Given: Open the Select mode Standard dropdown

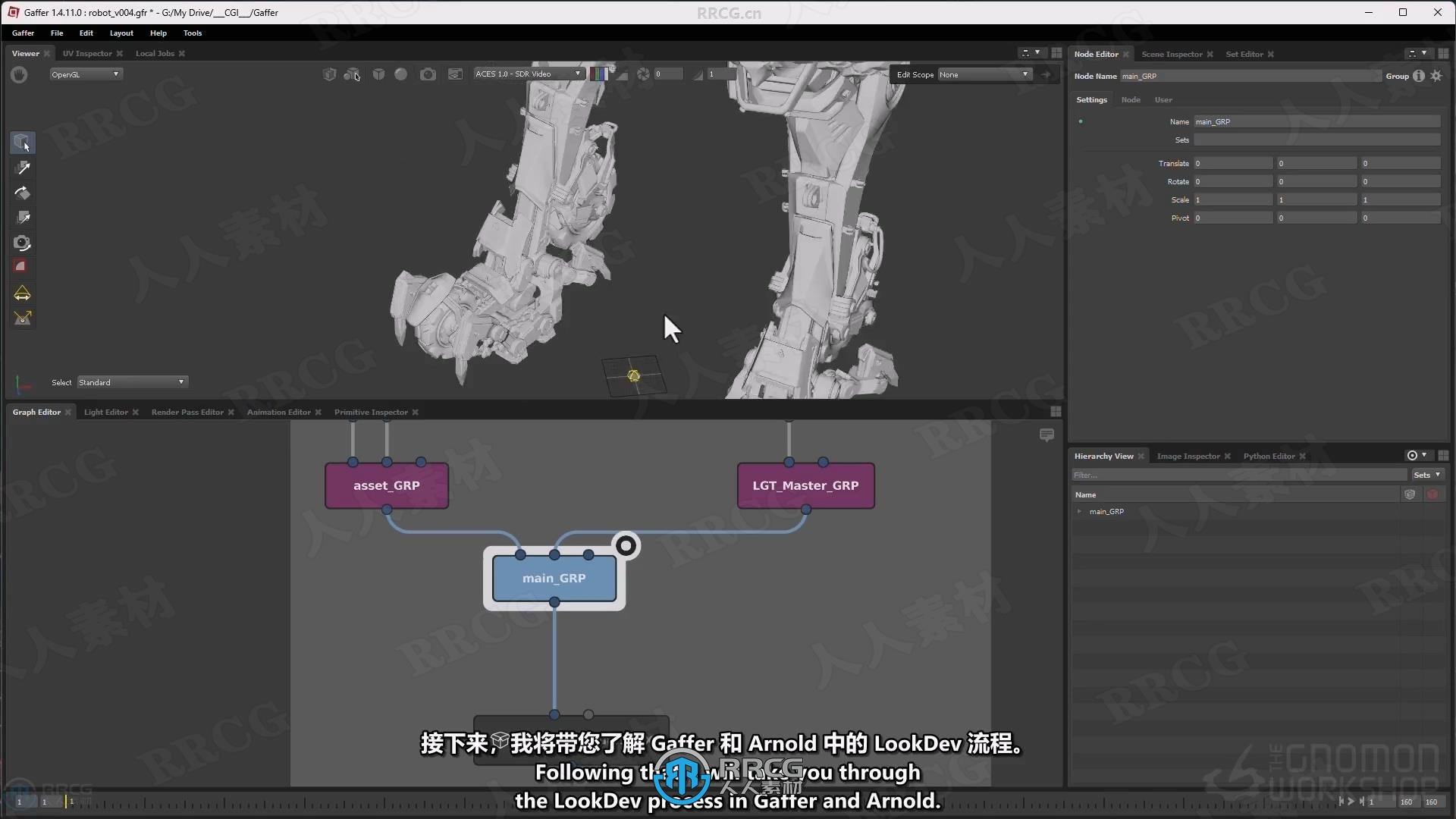Looking at the screenshot, I should [132, 382].
